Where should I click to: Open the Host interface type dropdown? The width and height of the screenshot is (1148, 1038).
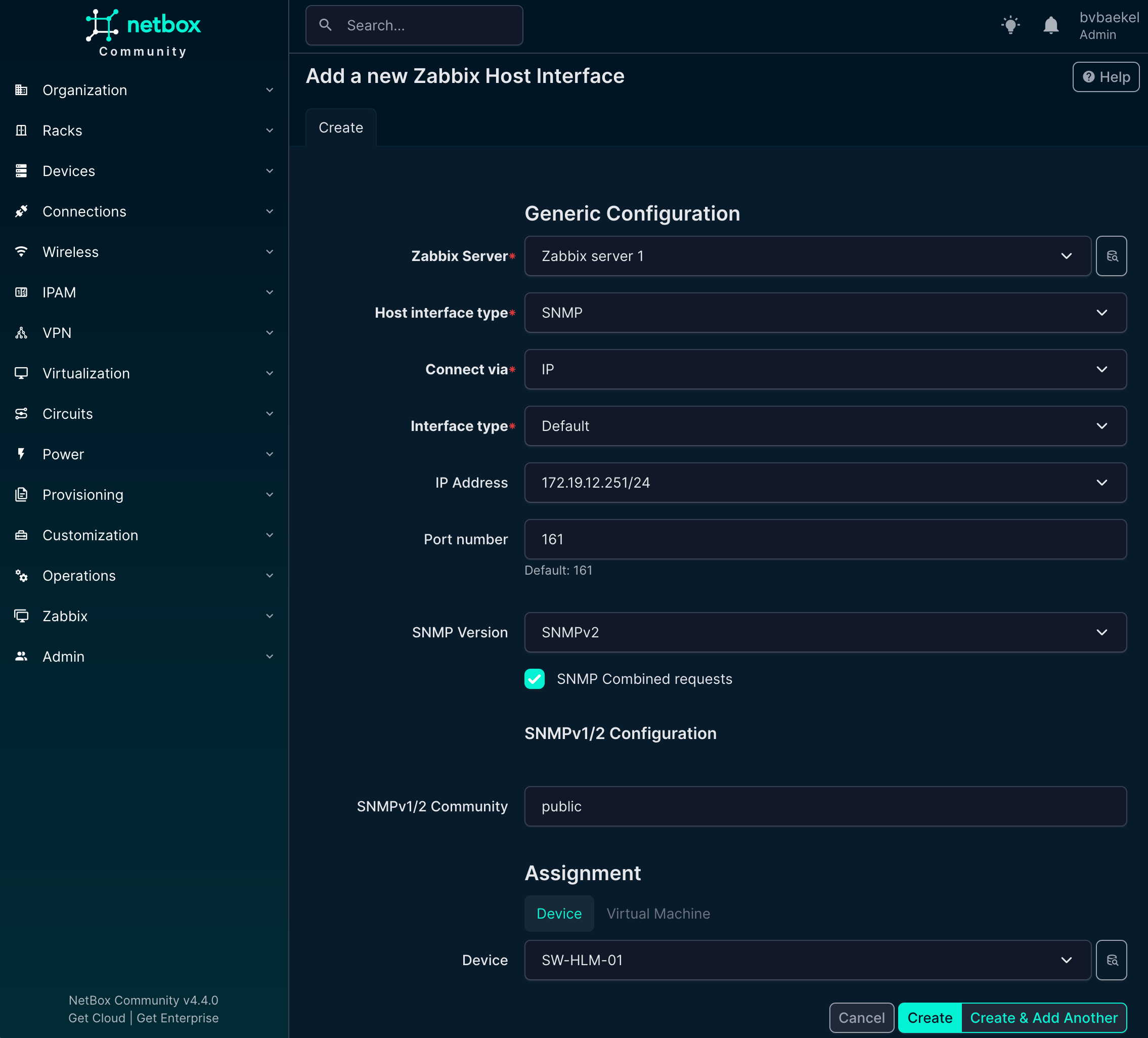(x=824, y=313)
